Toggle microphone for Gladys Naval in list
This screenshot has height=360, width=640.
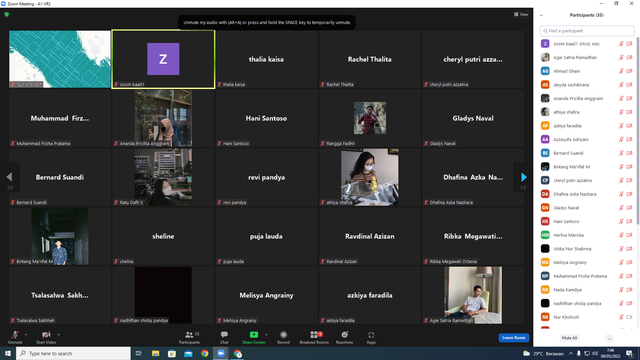pyautogui.click(x=621, y=208)
